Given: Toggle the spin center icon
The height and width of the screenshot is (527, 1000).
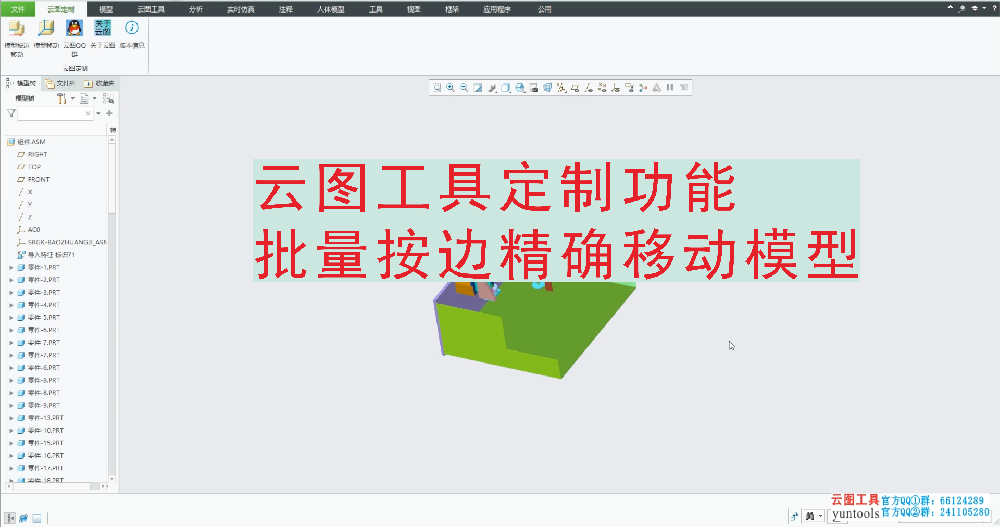Looking at the screenshot, I should click(643, 87).
